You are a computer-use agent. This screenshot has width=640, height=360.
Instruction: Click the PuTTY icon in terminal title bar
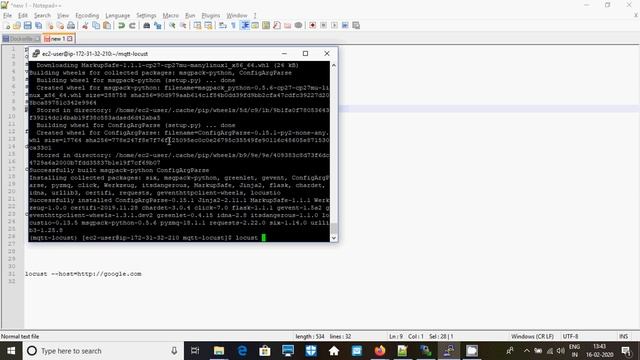pos(36,53)
